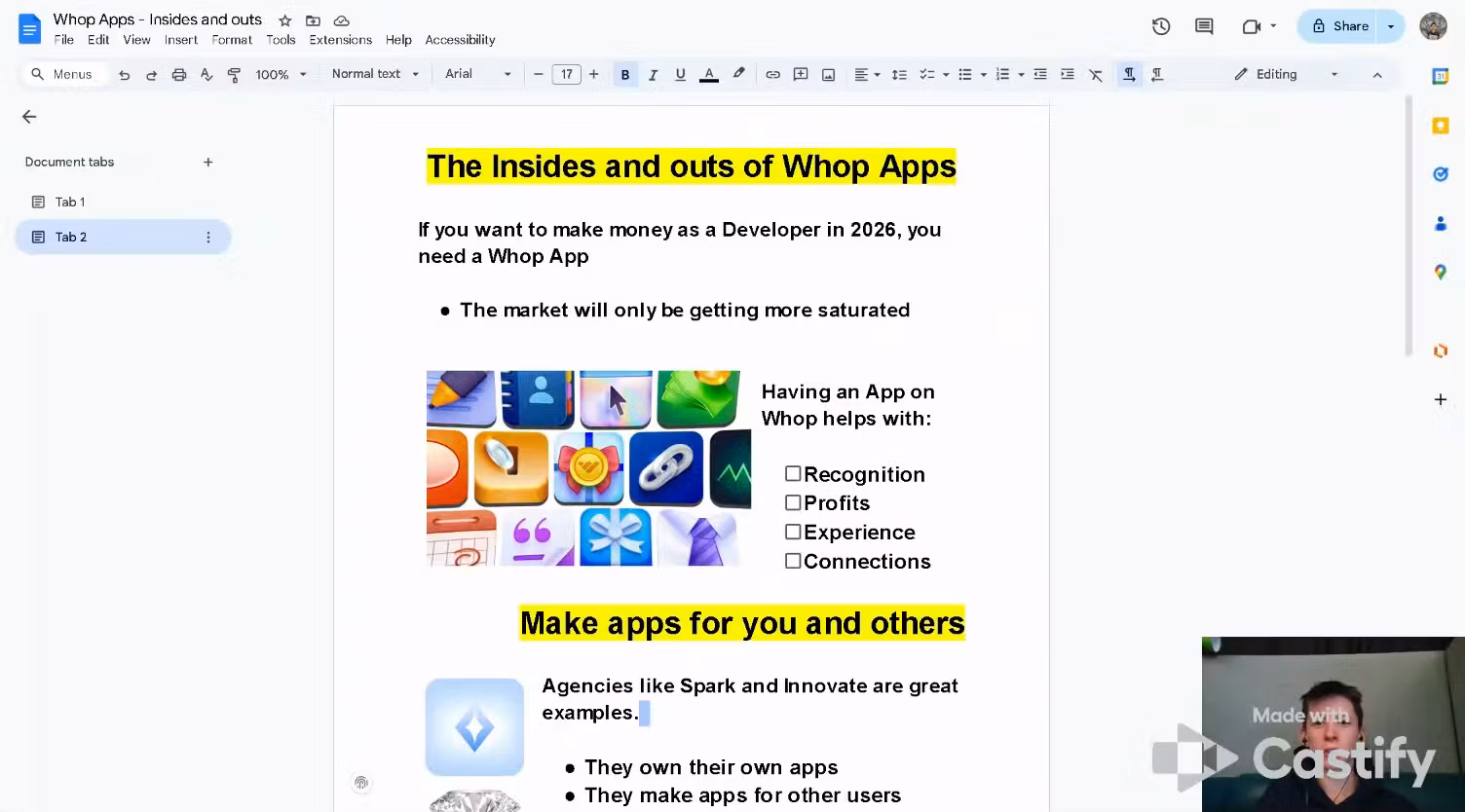Expand the Zoom level dropdown
The width and height of the screenshot is (1465, 812).
coord(282,74)
